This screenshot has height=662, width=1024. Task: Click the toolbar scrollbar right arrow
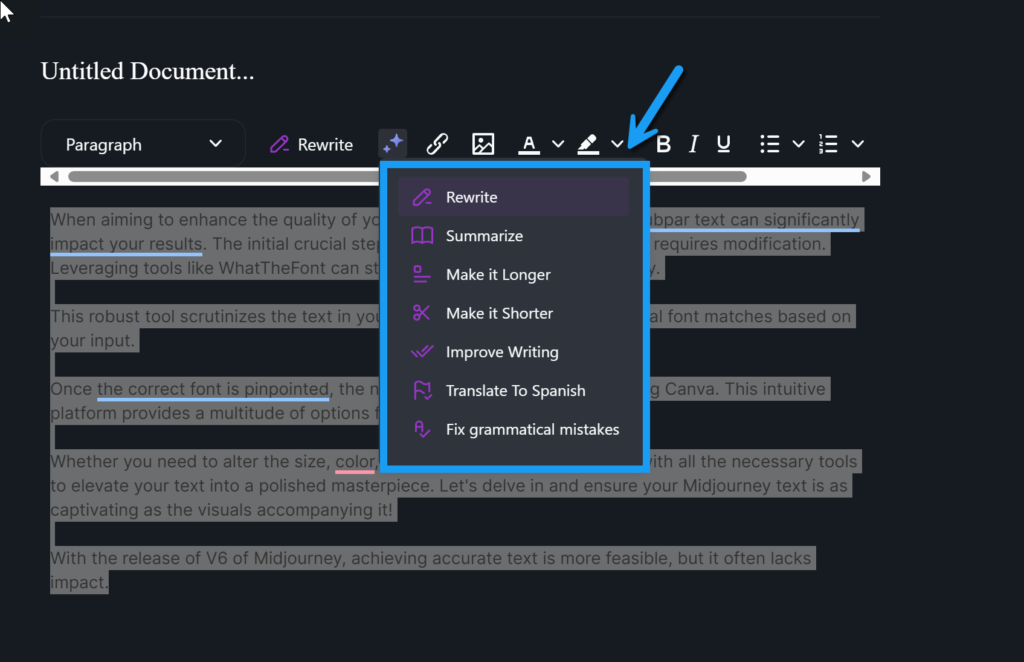pos(867,177)
